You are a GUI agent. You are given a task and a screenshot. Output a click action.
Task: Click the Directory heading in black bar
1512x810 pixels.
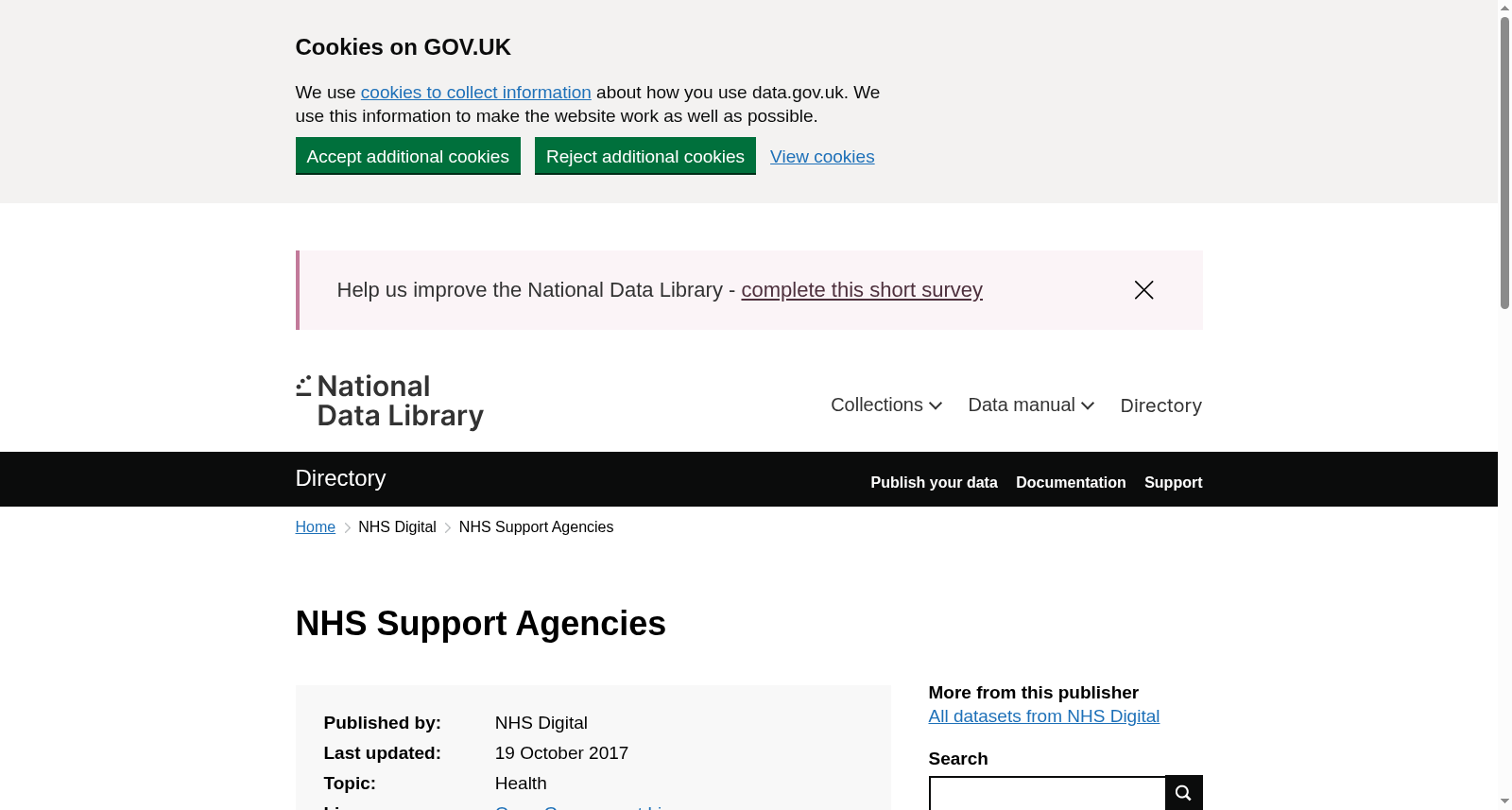click(340, 478)
